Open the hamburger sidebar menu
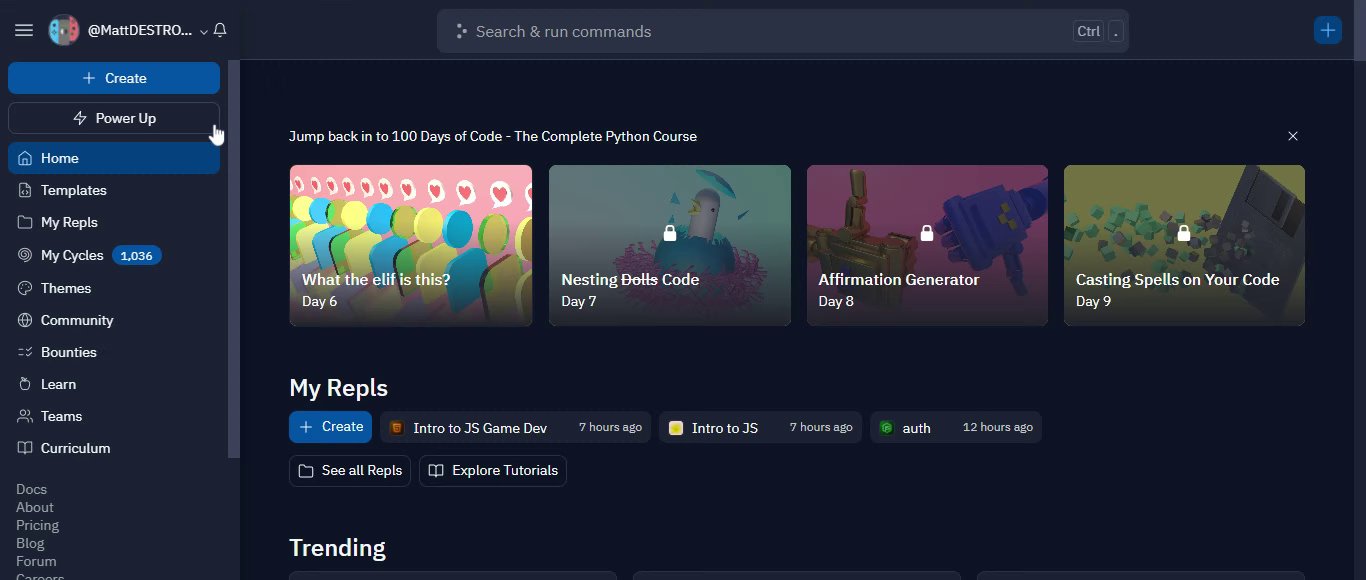 (24, 31)
